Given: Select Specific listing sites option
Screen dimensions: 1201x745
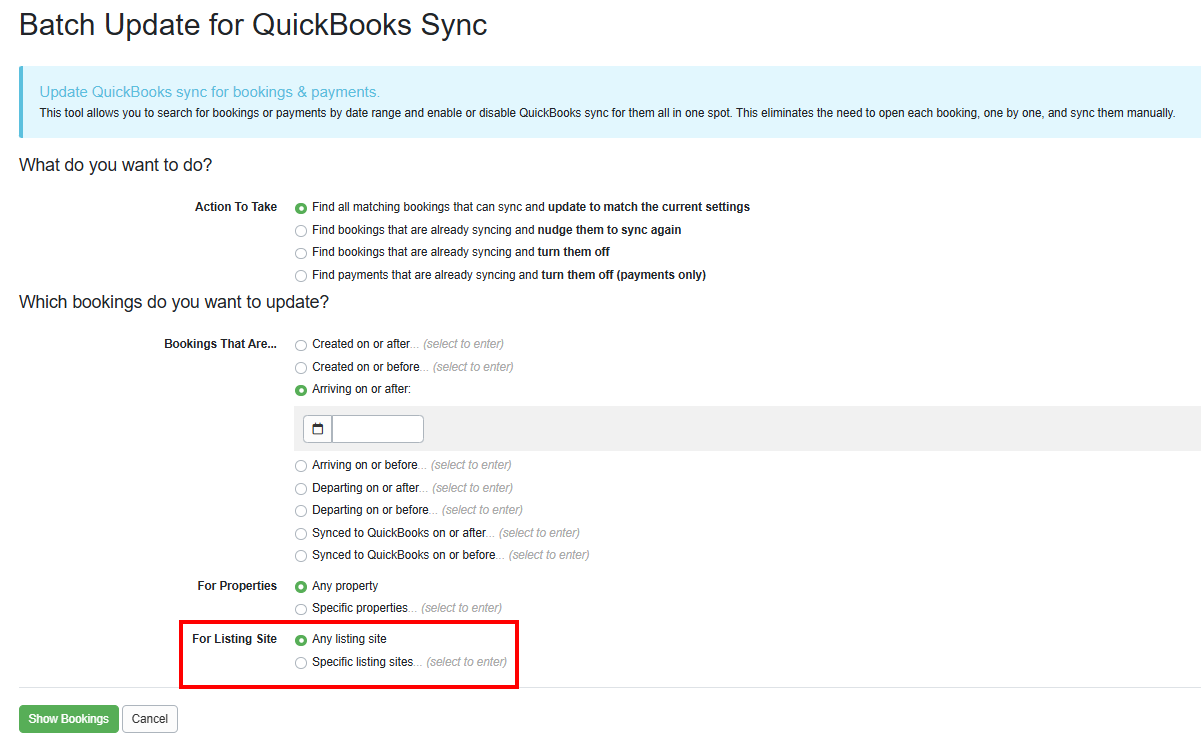Looking at the screenshot, I should [300, 661].
